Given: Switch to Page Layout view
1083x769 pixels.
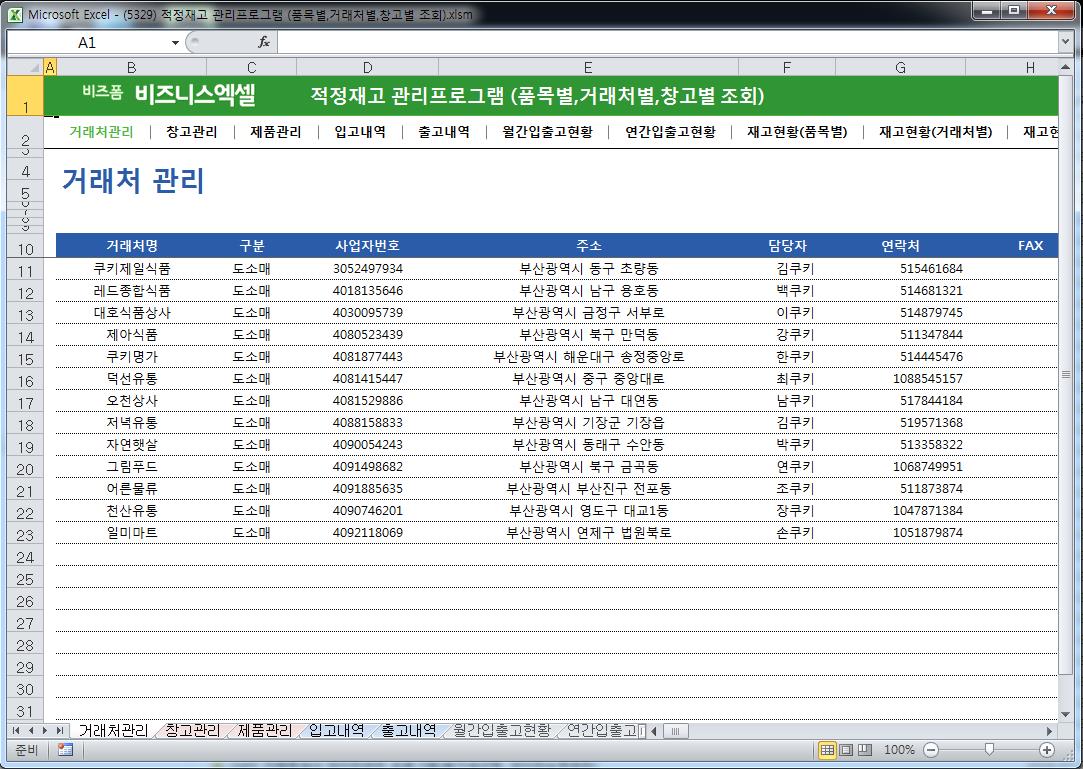Looking at the screenshot, I should [x=846, y=750].
